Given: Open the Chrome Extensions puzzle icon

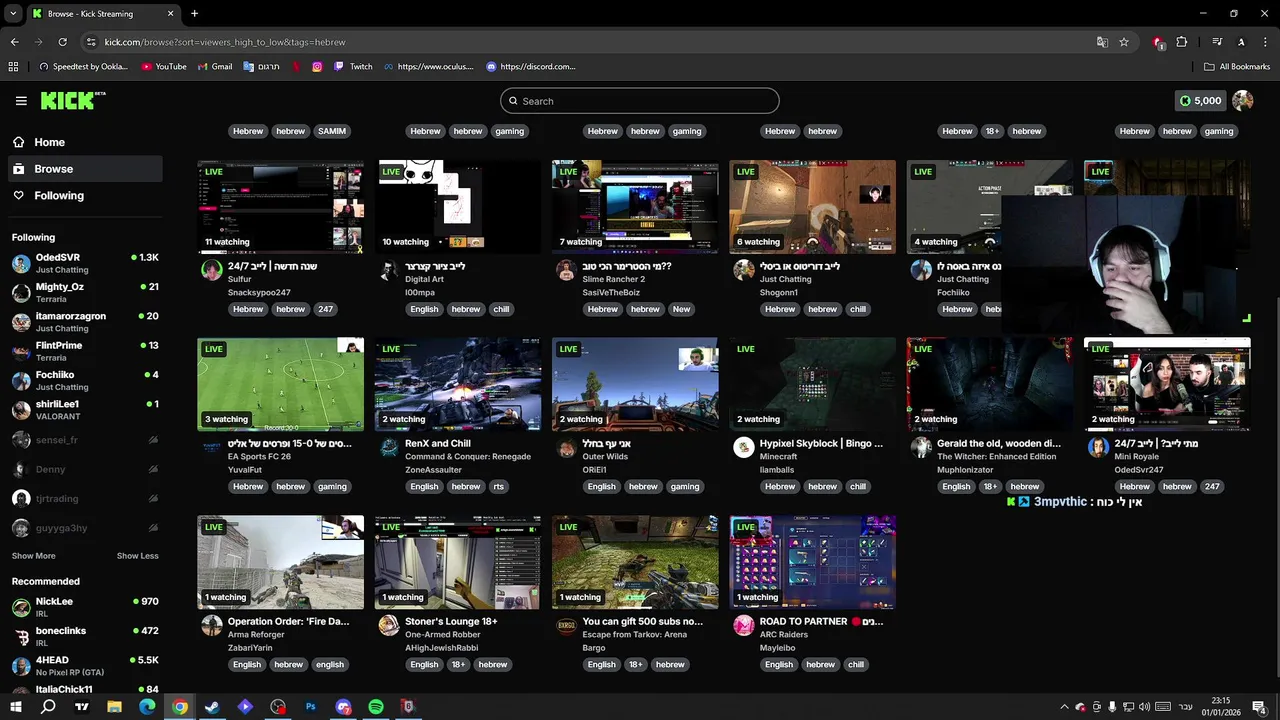Looking at the screenshot, I should coord(1182,42).
